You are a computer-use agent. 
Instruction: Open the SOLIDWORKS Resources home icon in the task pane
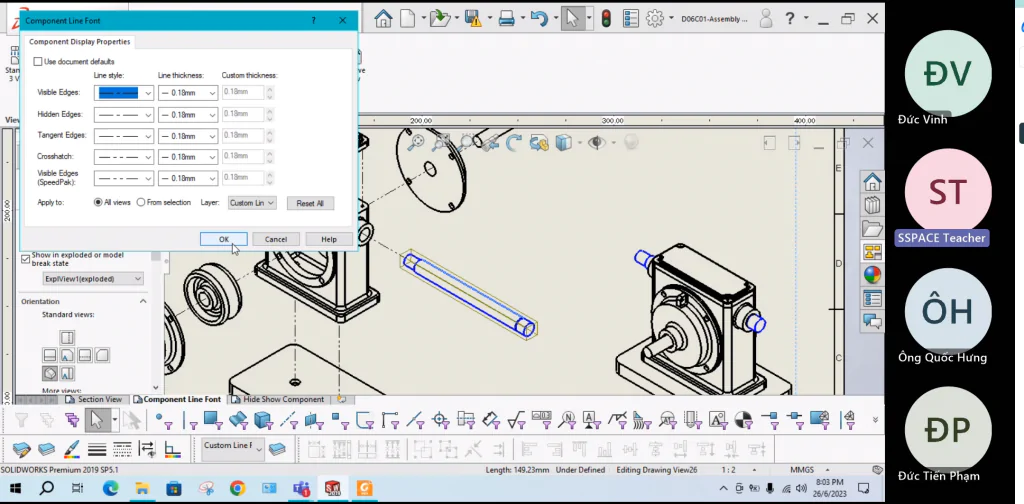coord(872,181)
